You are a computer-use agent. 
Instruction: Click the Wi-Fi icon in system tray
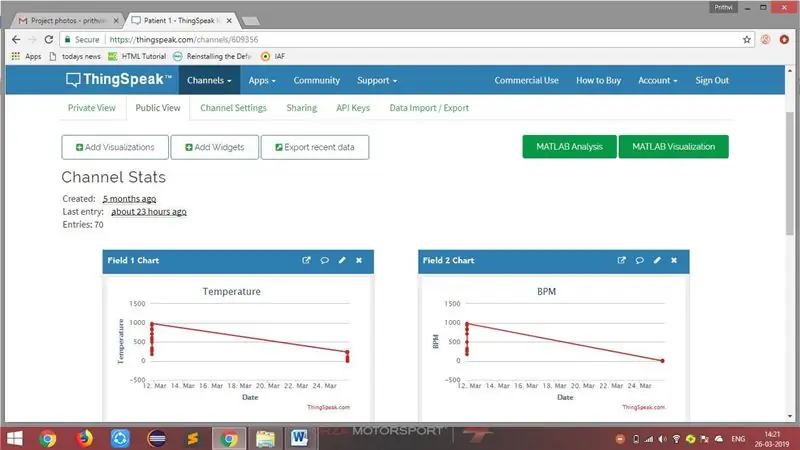coord(676,439)
